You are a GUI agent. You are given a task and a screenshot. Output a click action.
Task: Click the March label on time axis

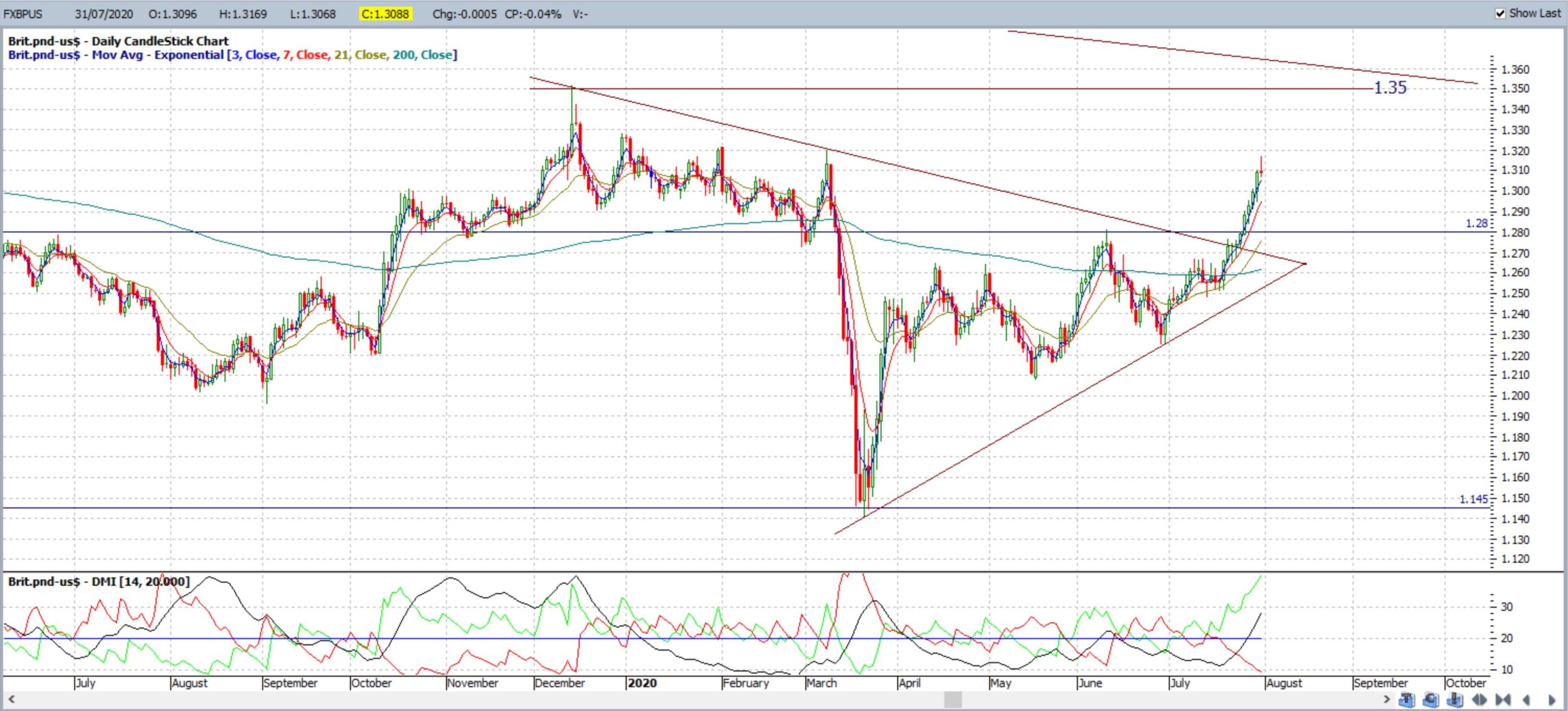pyautogui.click(x=822, y=683)
